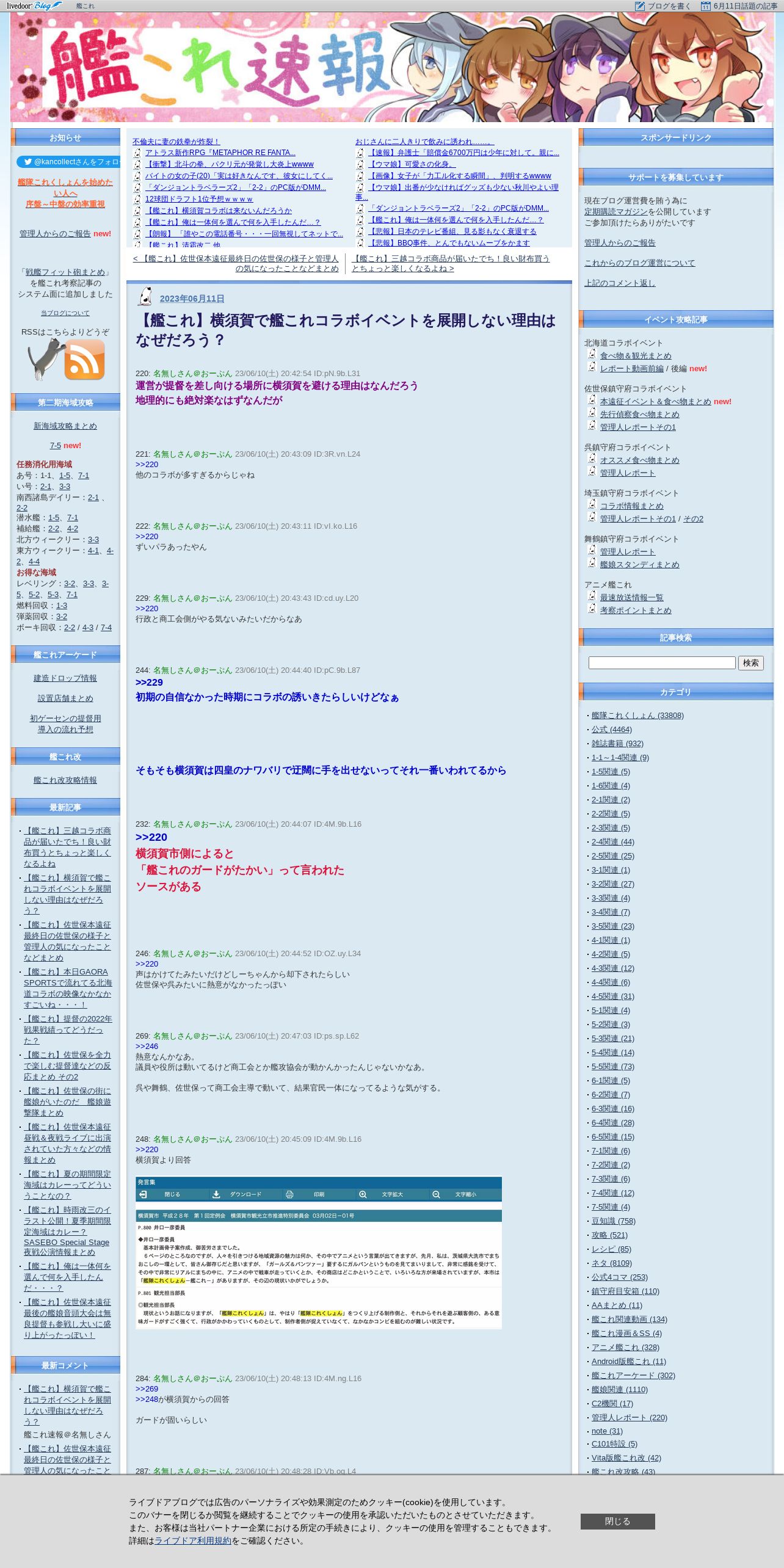
Task: Open 初ゲーセンの提督用 導入の流れ予想 link
Action: click(x=65, y=724)
